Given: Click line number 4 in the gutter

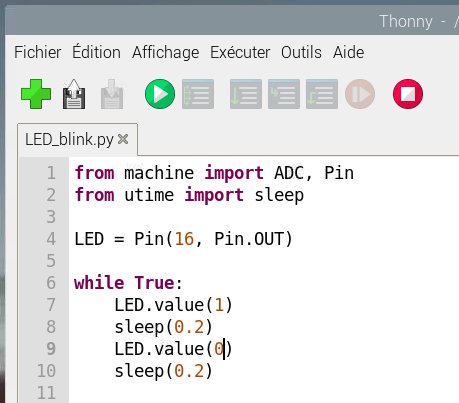Looking at the screenshot, I should click(x=51, y=239).
